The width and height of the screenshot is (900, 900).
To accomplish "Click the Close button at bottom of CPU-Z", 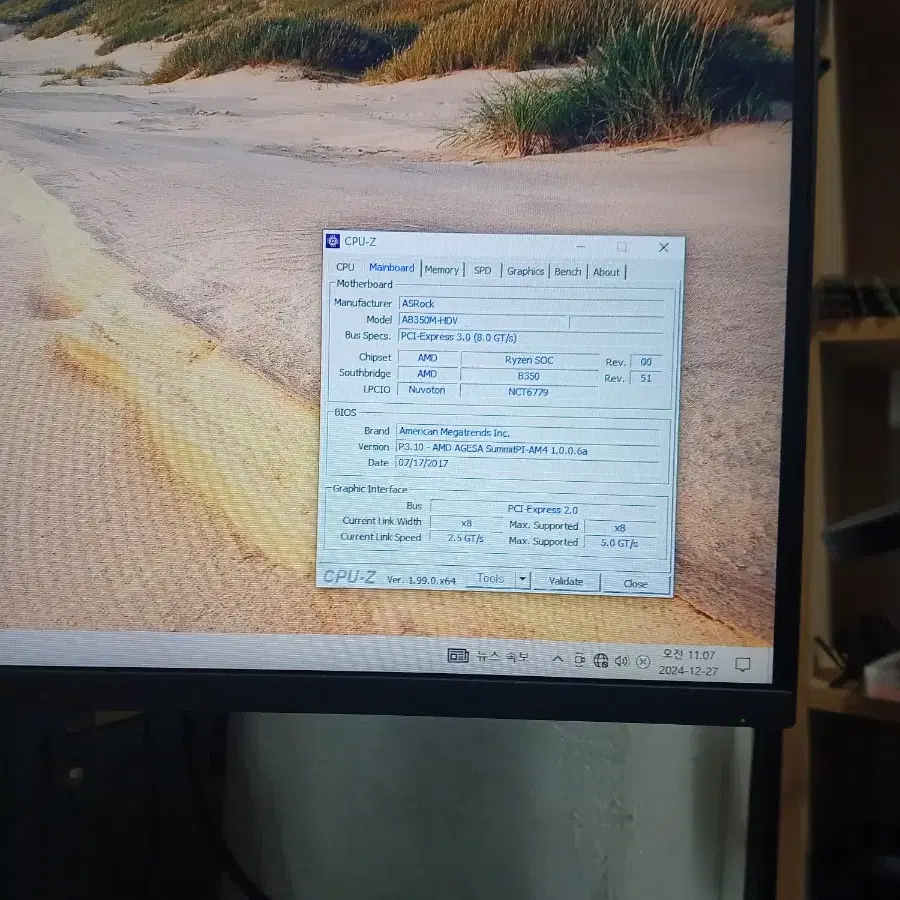I will [635, 583].
